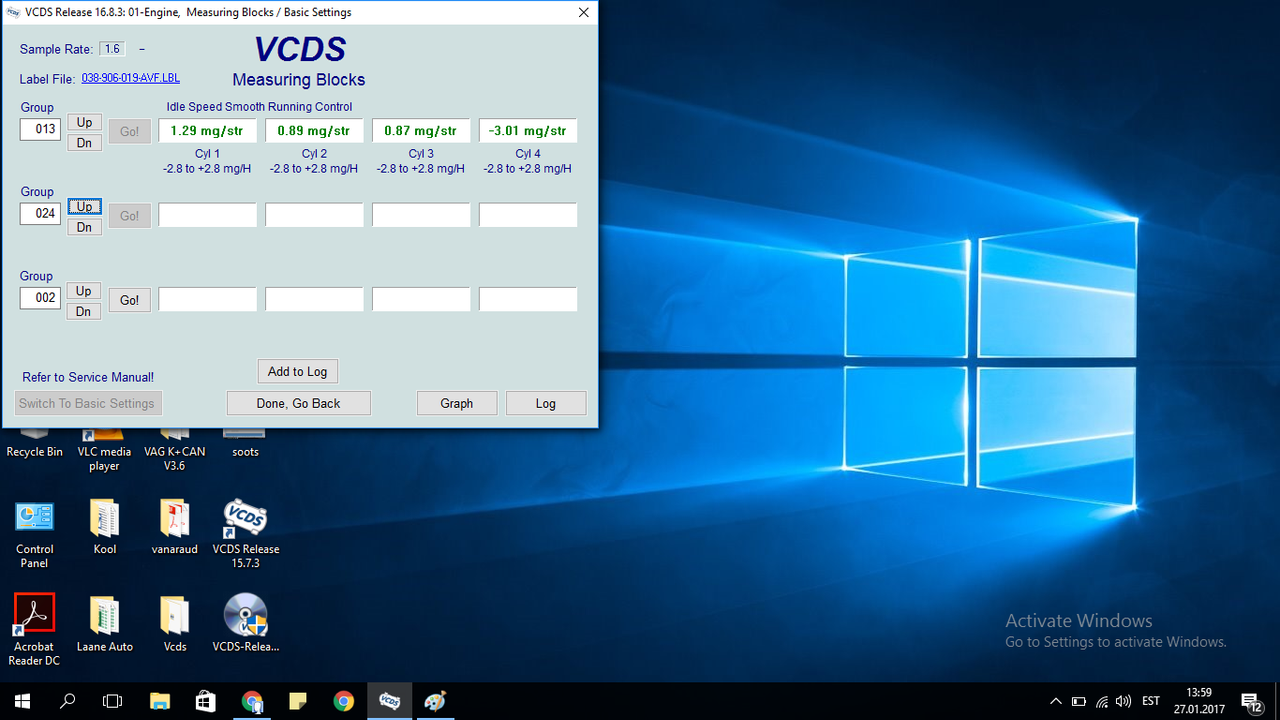Screen dimensions: 1280x720
Task: Select Cyl 4 value -3.01 mg/str
Action: 528,131
